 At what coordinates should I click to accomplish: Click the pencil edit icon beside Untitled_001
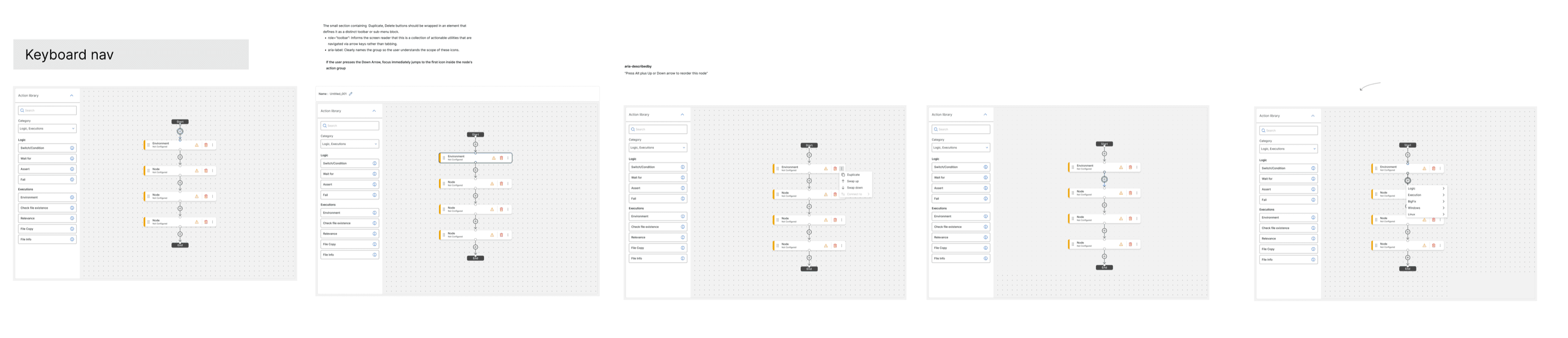pyautogui.click(x=351, y=94)
